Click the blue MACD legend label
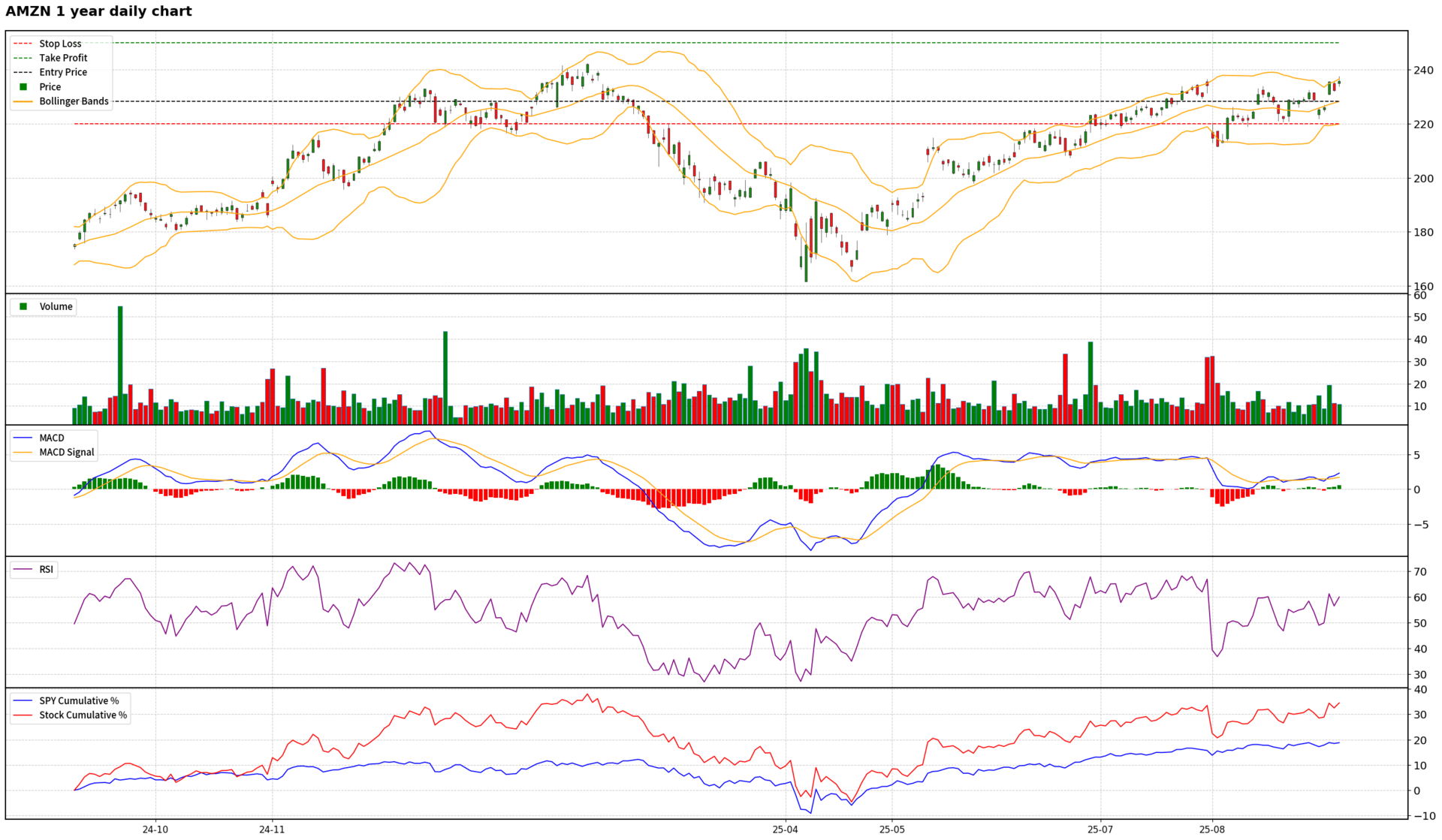1442x840 pixels. point(52,438)
